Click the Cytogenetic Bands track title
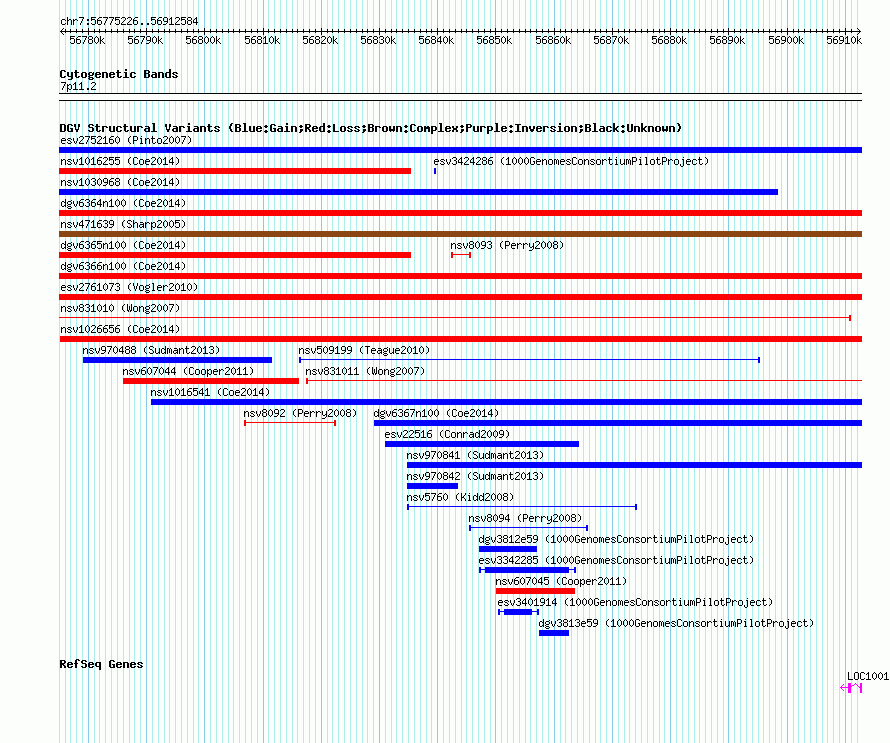The width and height of the screenshot is (890, 743). click(x=119, y=74)
